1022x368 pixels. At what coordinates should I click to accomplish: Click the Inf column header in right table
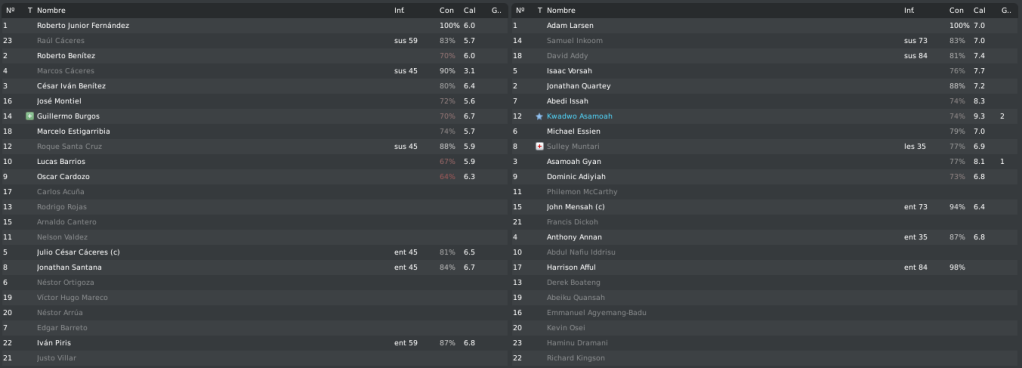pos(909,10)
